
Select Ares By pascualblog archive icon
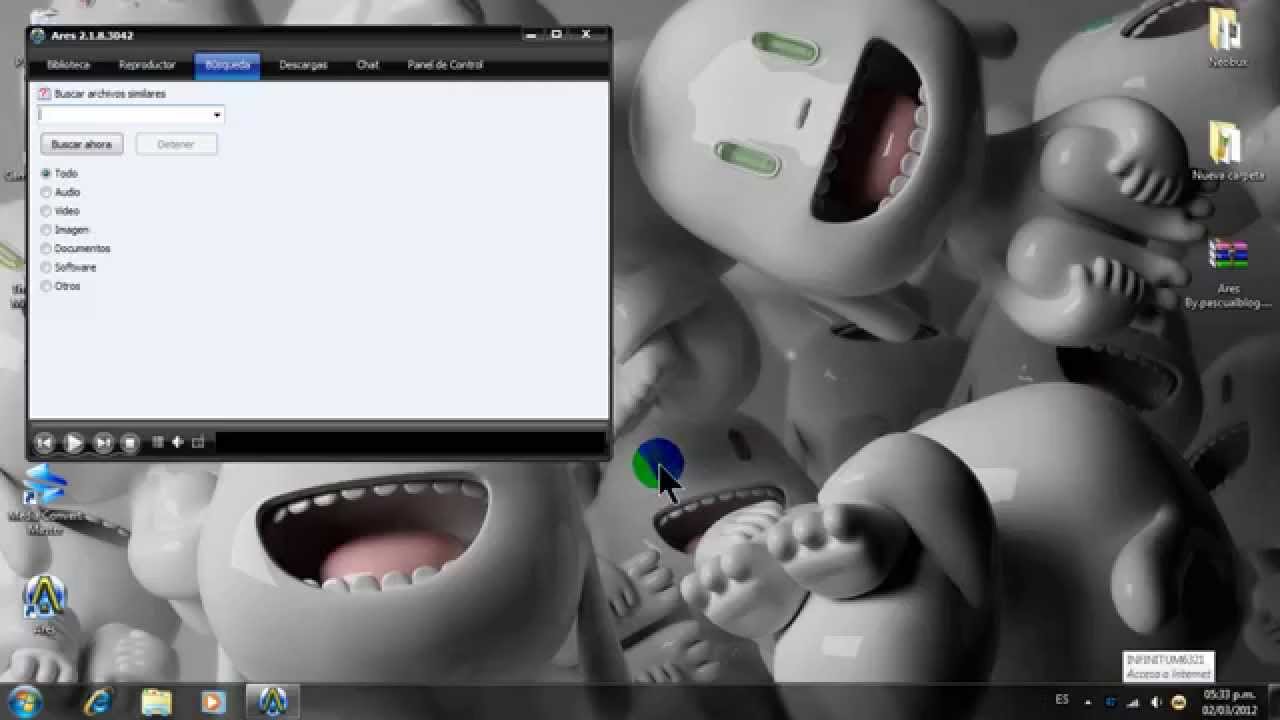pyautogui.click(x=1228, y=274)
